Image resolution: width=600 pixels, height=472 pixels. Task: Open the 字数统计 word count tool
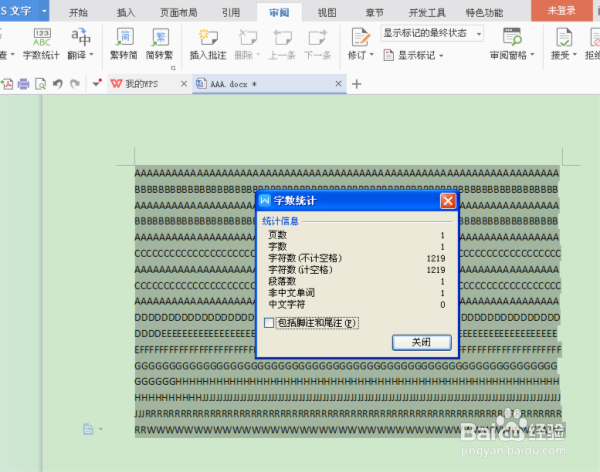click(x=41, y=44)
